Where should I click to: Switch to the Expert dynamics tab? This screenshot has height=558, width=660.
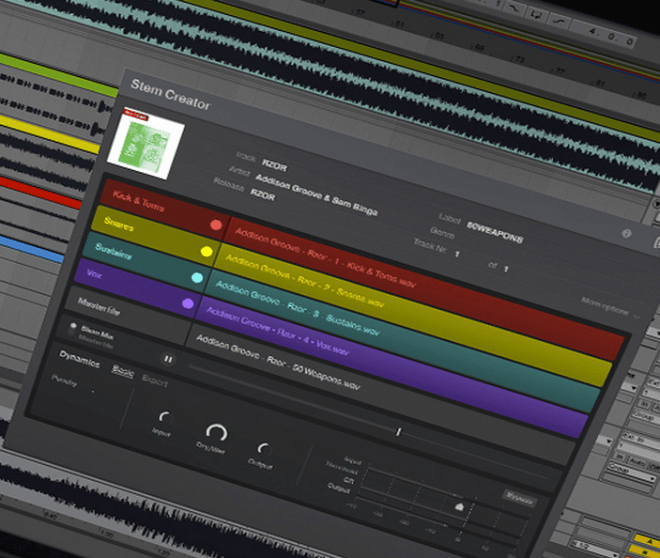(155, 380)
